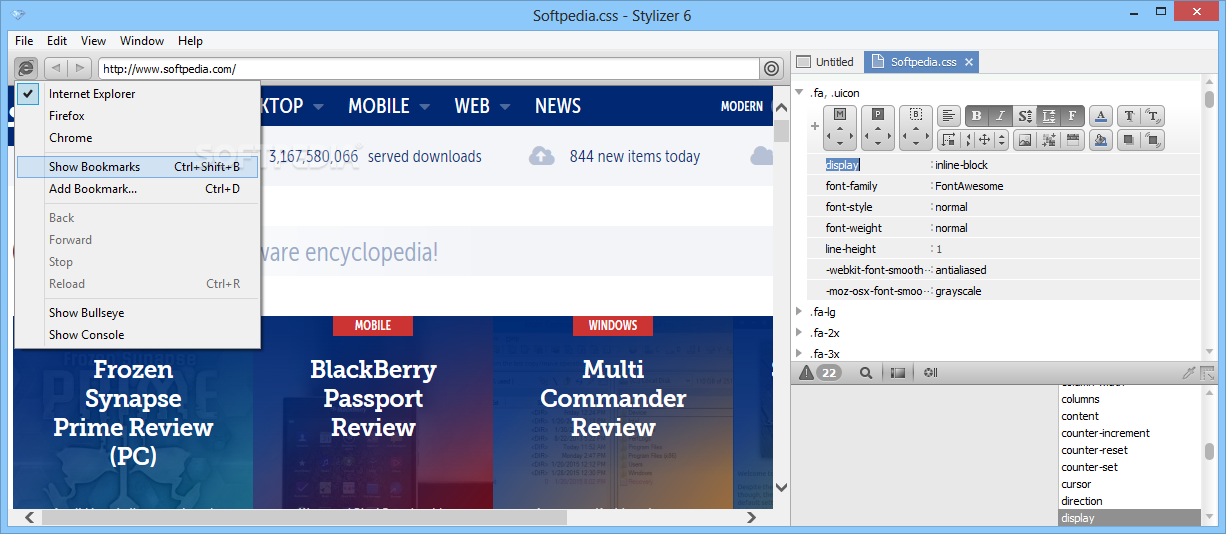Toggle Bold formatting button
The image size is (1226, 534).
point(977,115)
